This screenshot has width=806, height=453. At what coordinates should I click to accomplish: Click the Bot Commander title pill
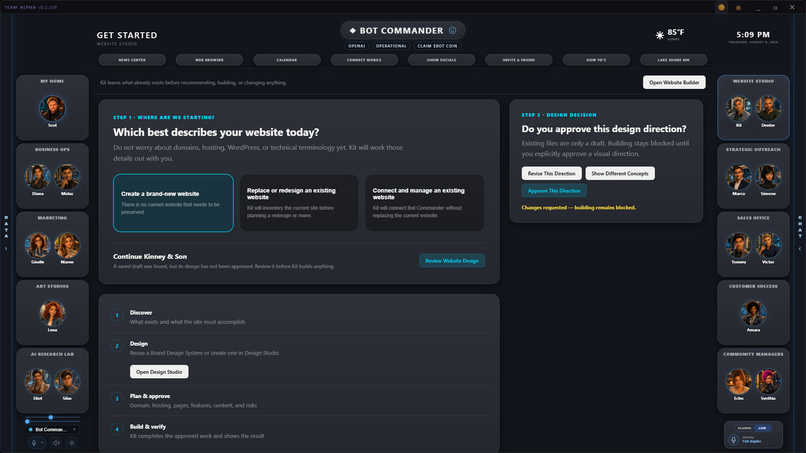[402, 30]
